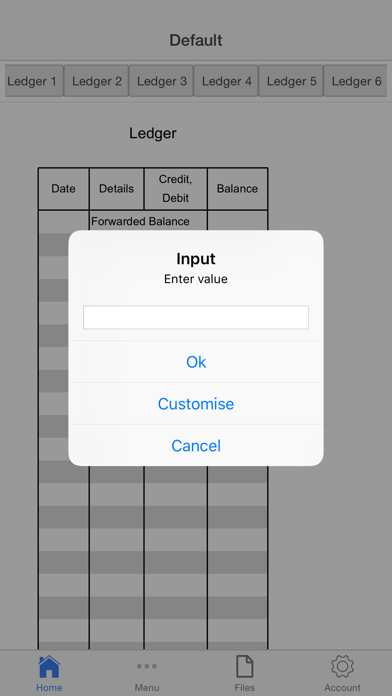Open Account gear icon

342,667
